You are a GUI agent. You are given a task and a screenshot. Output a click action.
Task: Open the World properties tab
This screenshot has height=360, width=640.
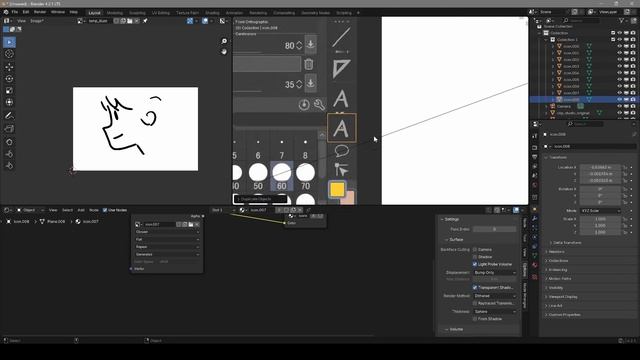tap(535, 185)
